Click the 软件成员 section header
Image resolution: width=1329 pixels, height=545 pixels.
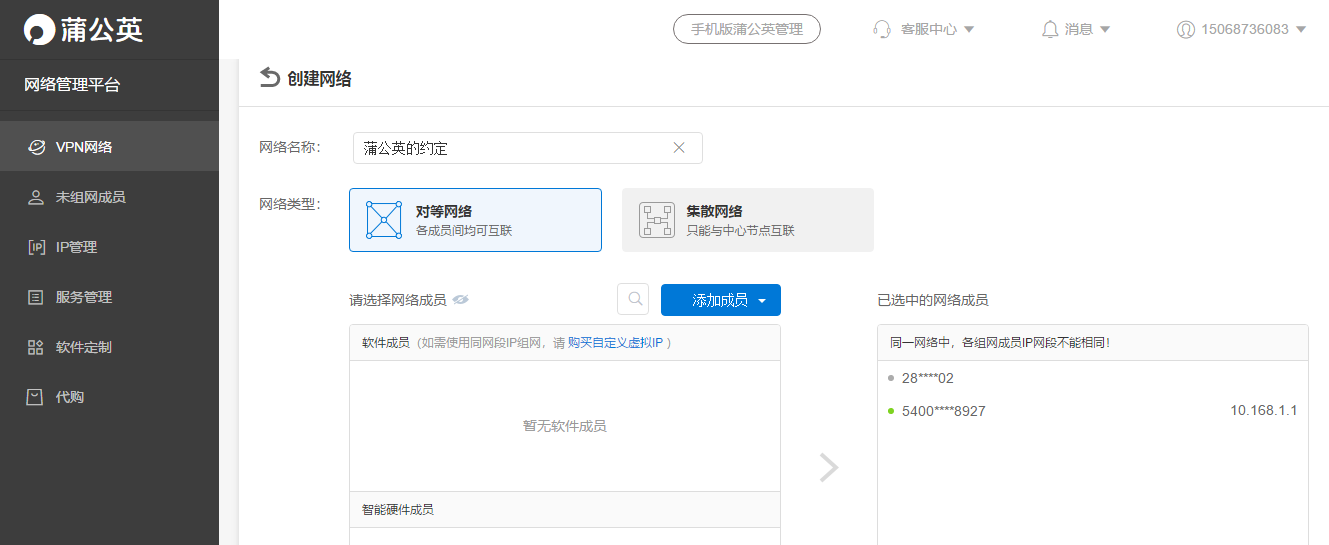pyautogui.click(x=565, y=343)
